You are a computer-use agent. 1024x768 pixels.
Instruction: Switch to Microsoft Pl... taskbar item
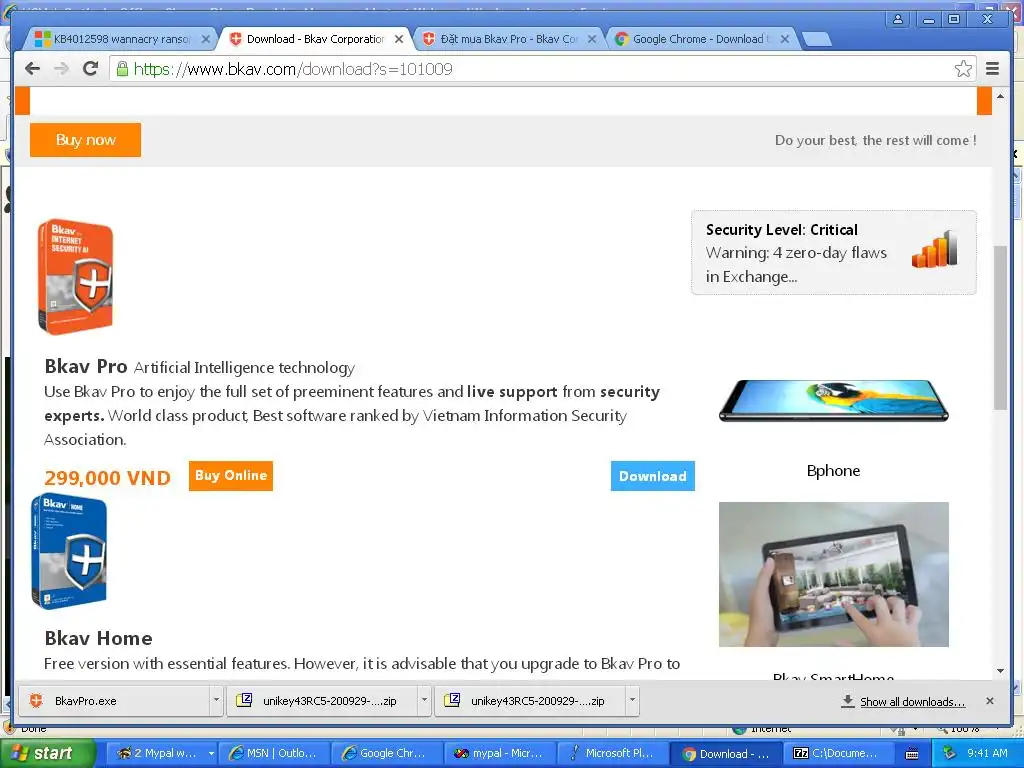(613, 754)
